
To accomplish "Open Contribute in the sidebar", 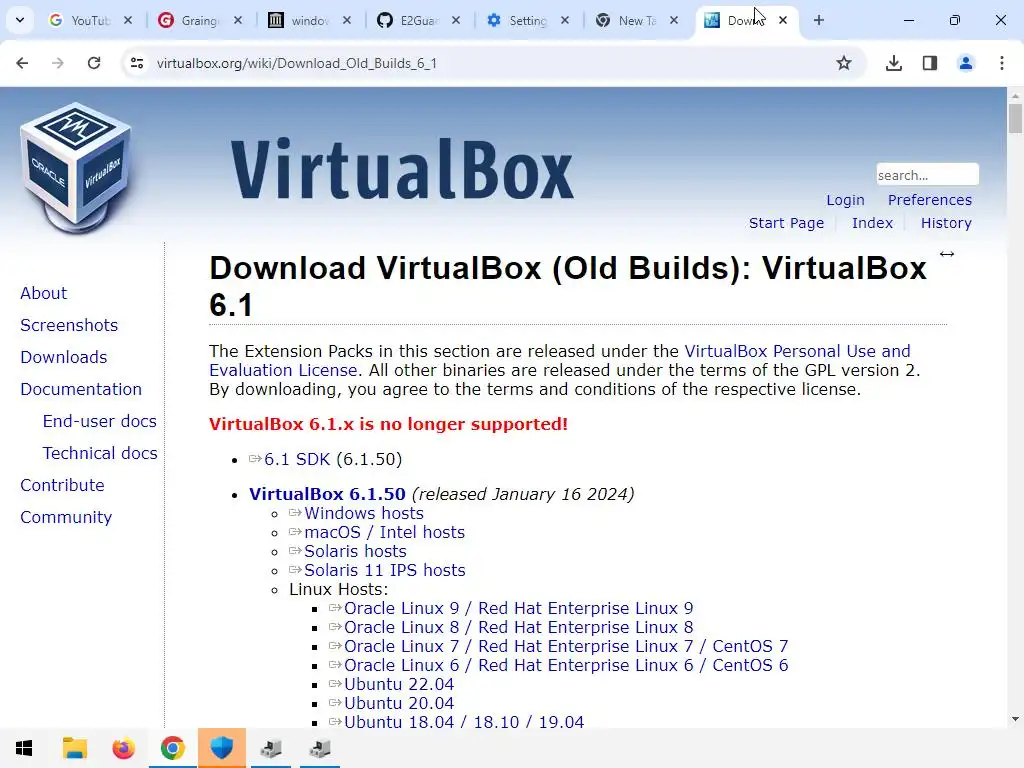I will [x=62, y=485].
